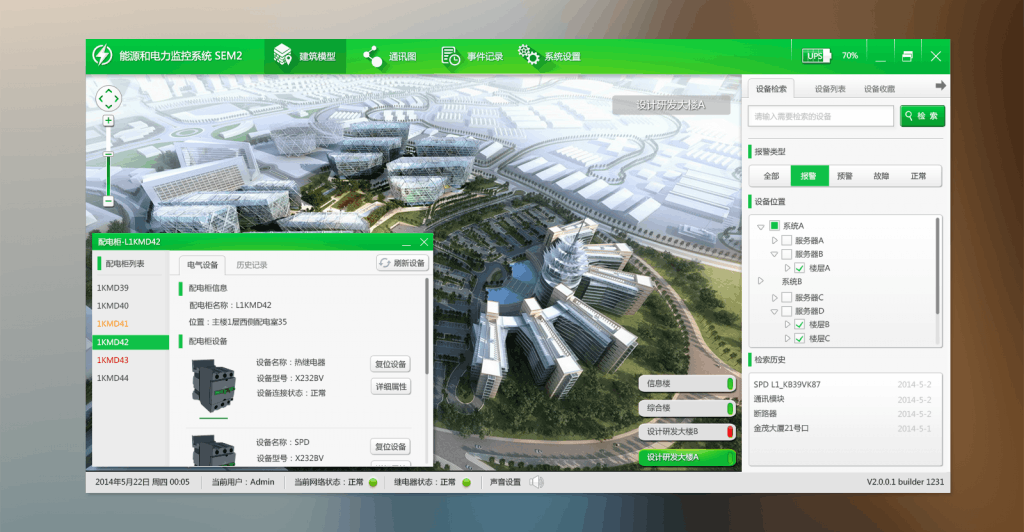This screenshot has width=1024, height=532.
Task: Switch to the 历史记录 tab
Action: (252, 265)
